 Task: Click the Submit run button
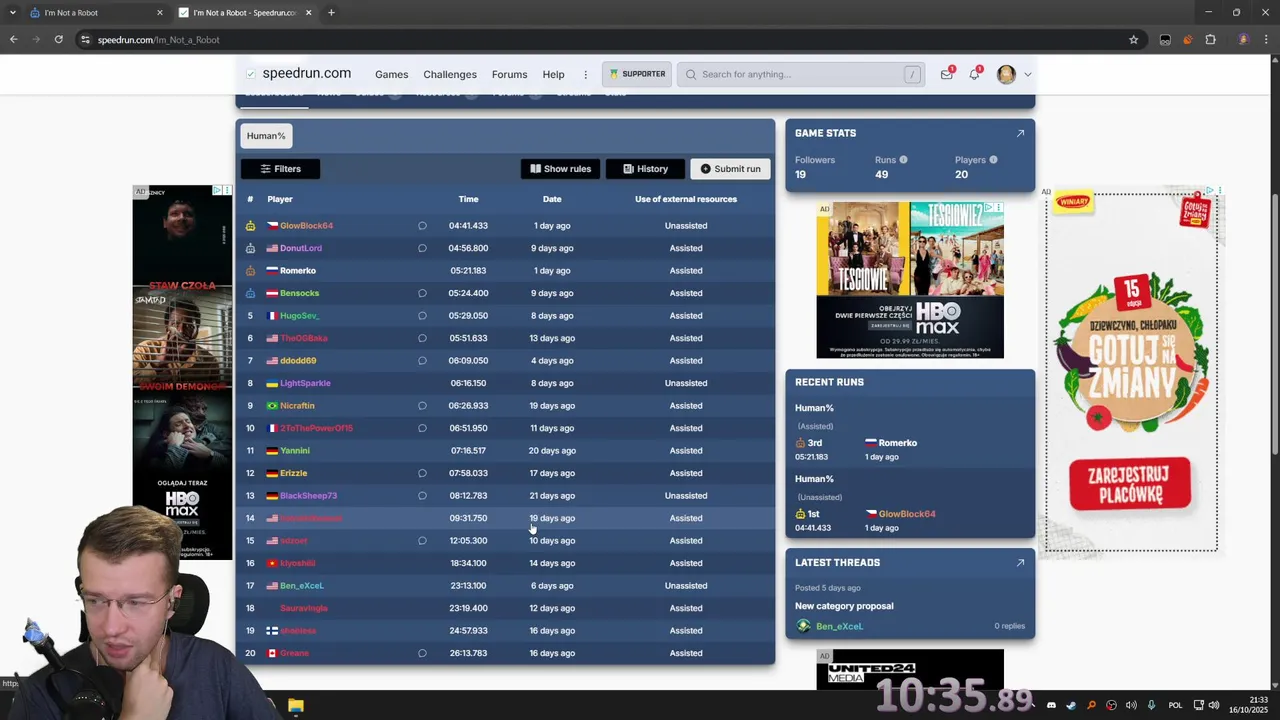[x=730, y=169]
